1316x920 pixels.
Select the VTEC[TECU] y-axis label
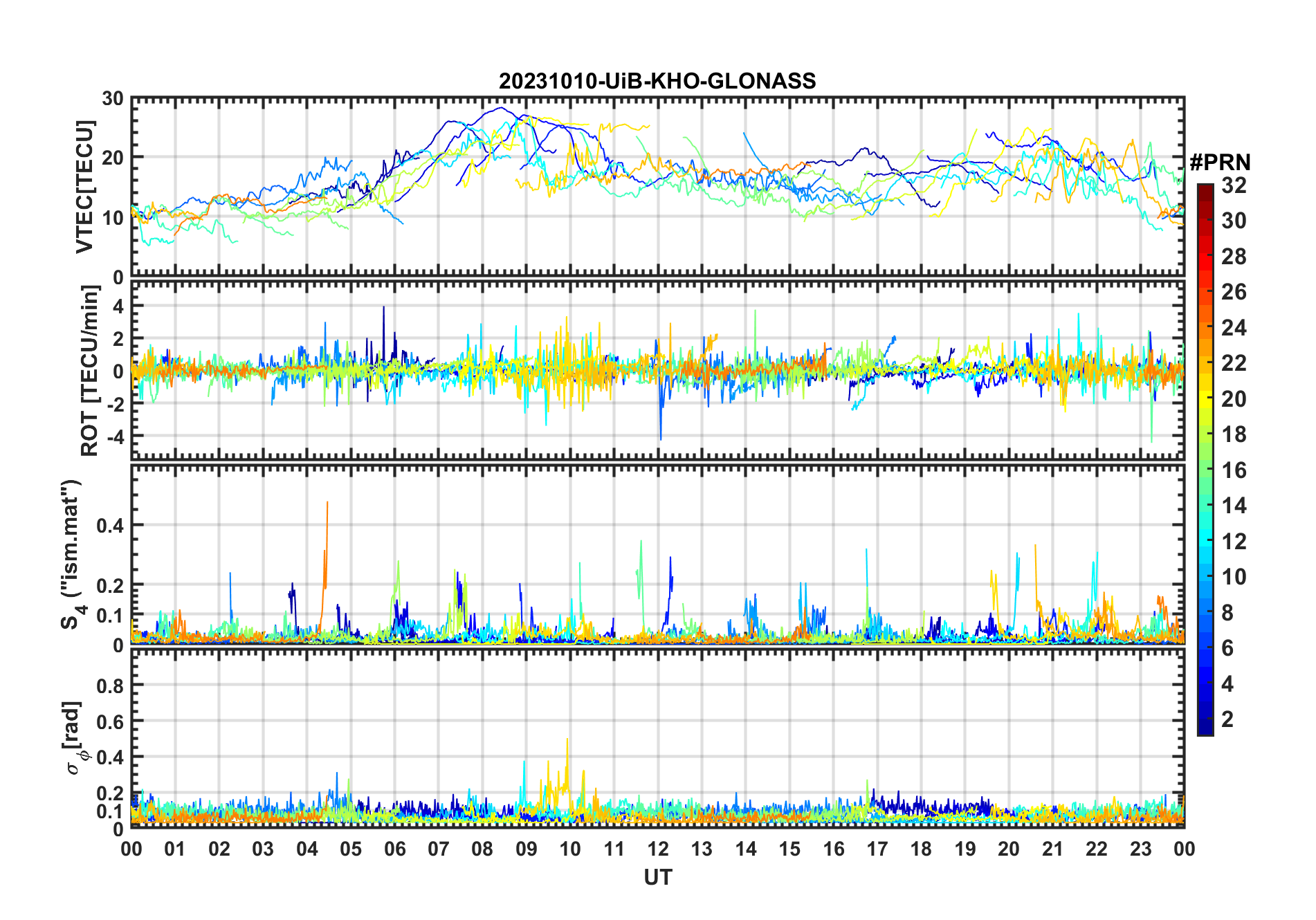click(84, 187)
